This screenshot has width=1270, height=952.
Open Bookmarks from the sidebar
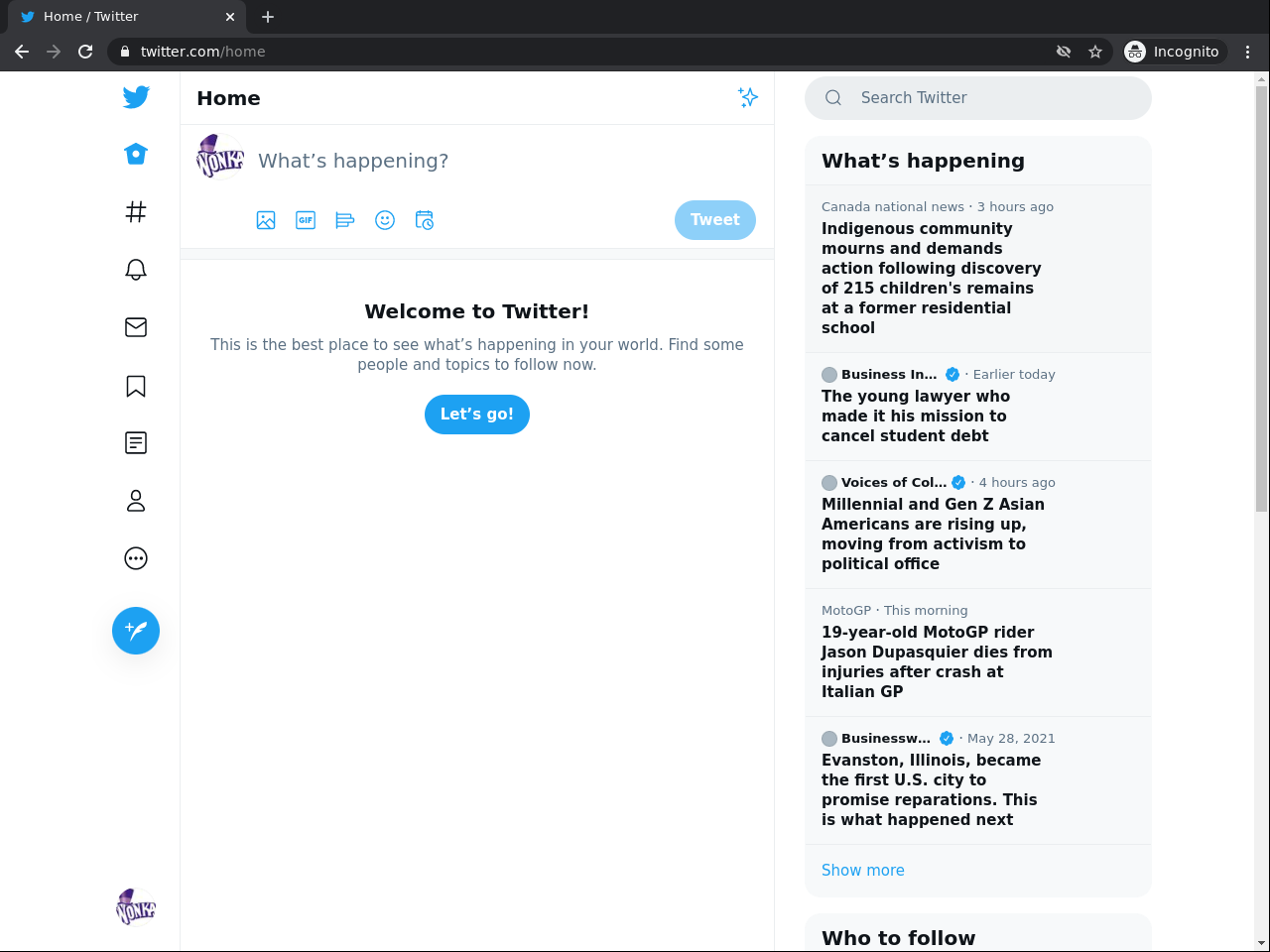[136, 386]
